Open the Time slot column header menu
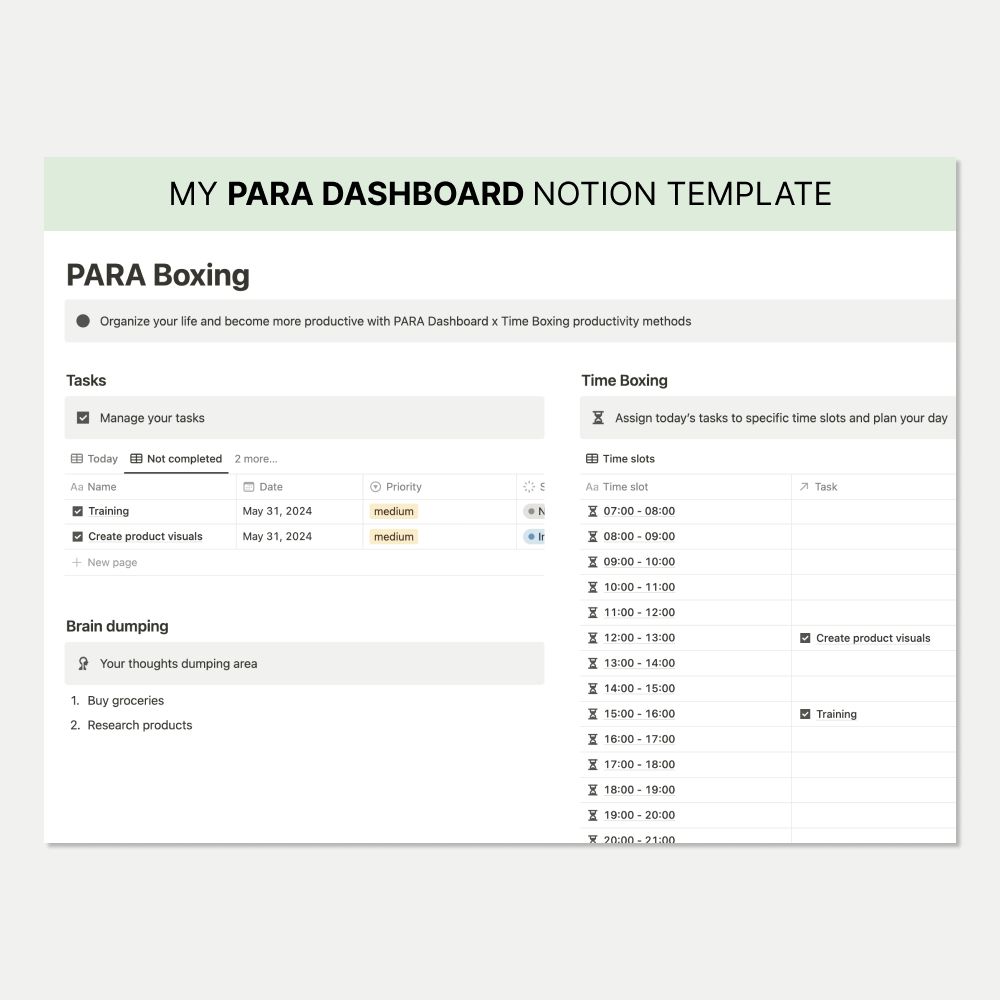The width and height of the screenshot is (1000, 1000). [x=686, y=487]
